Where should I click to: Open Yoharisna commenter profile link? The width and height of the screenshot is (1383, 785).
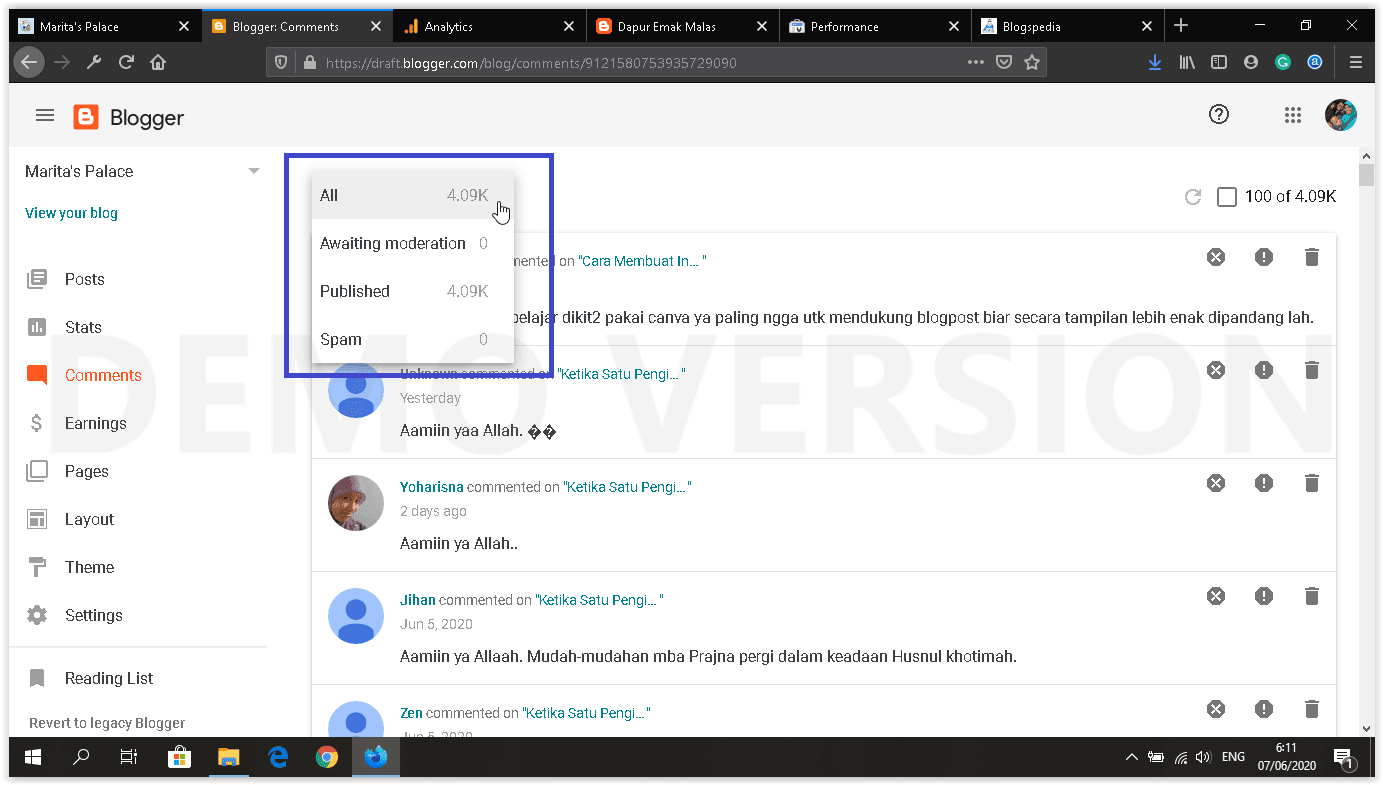click(432, 487)
